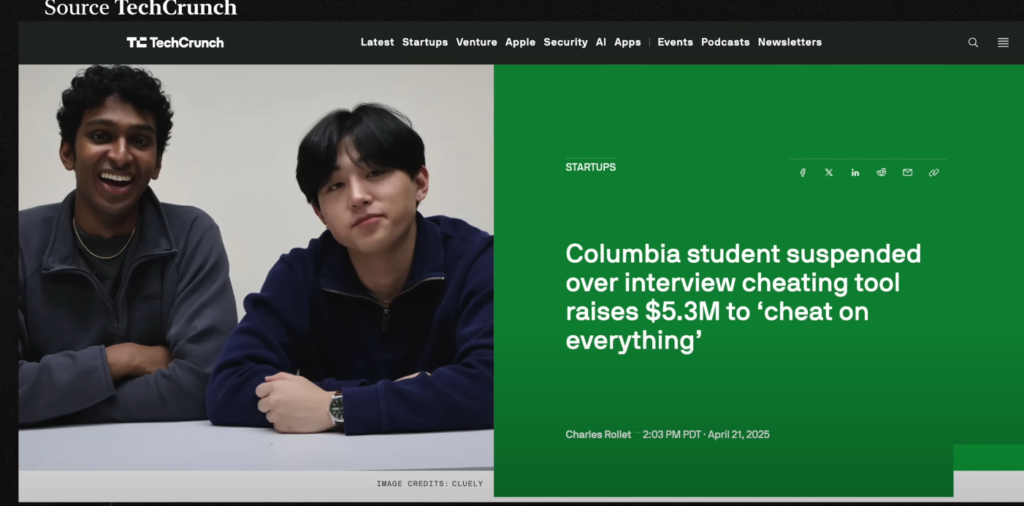Open Apple in the navigation bar

[520, 42]
